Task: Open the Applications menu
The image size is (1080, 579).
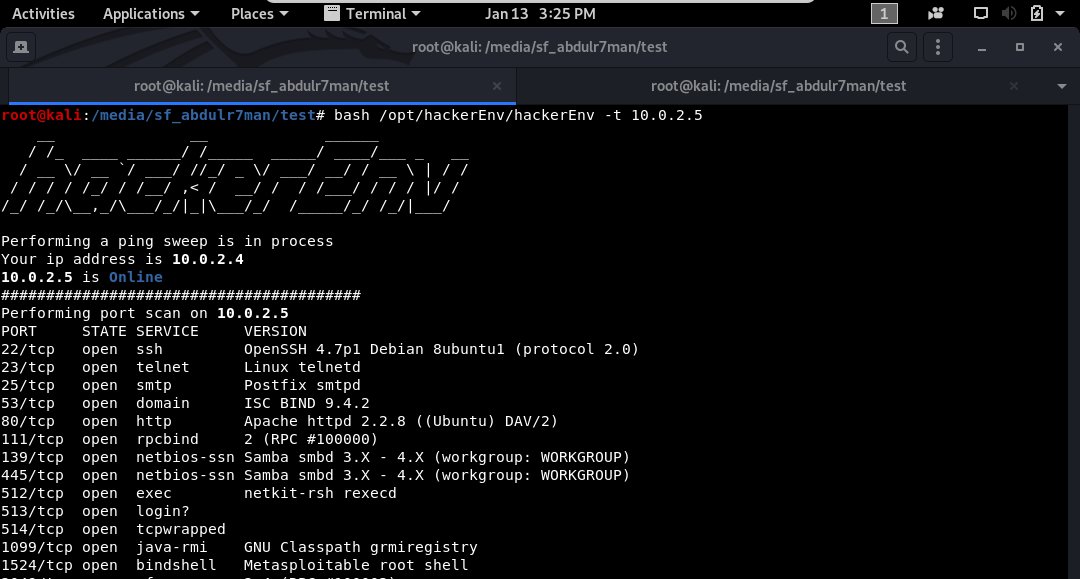Action: coord(151,14)
